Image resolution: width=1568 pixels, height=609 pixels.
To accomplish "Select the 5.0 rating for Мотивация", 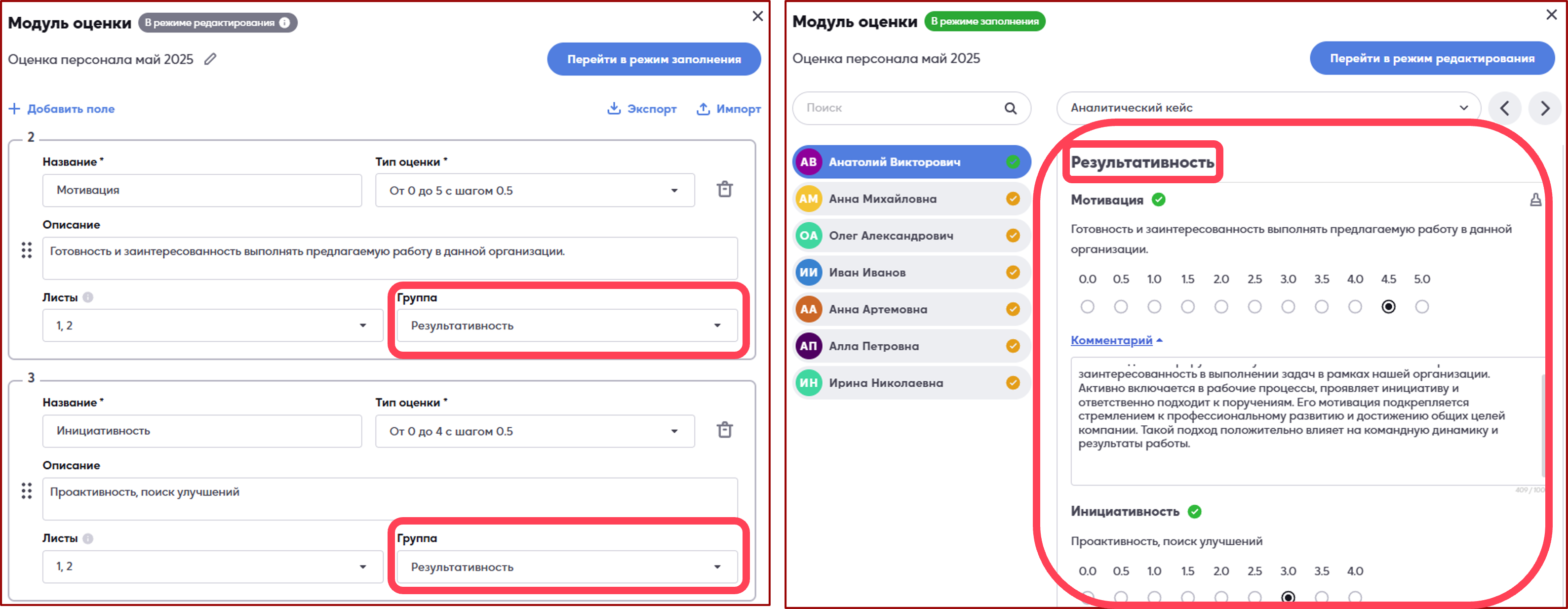I will point(1421,306).
